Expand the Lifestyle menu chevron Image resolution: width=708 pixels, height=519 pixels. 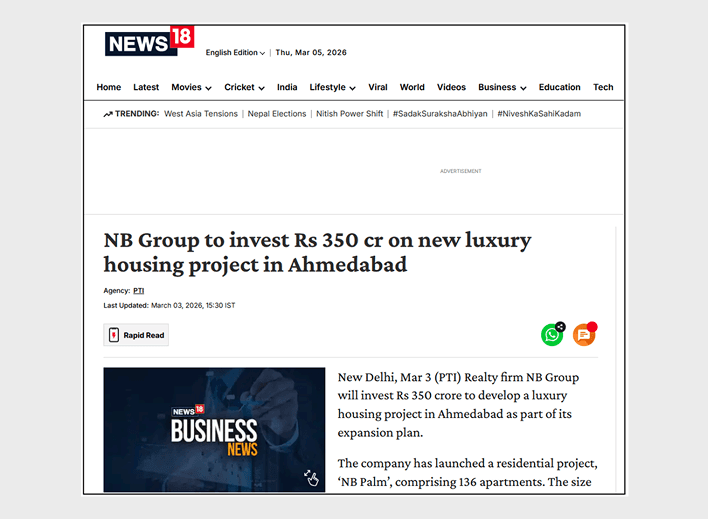[x=353, y=89]
